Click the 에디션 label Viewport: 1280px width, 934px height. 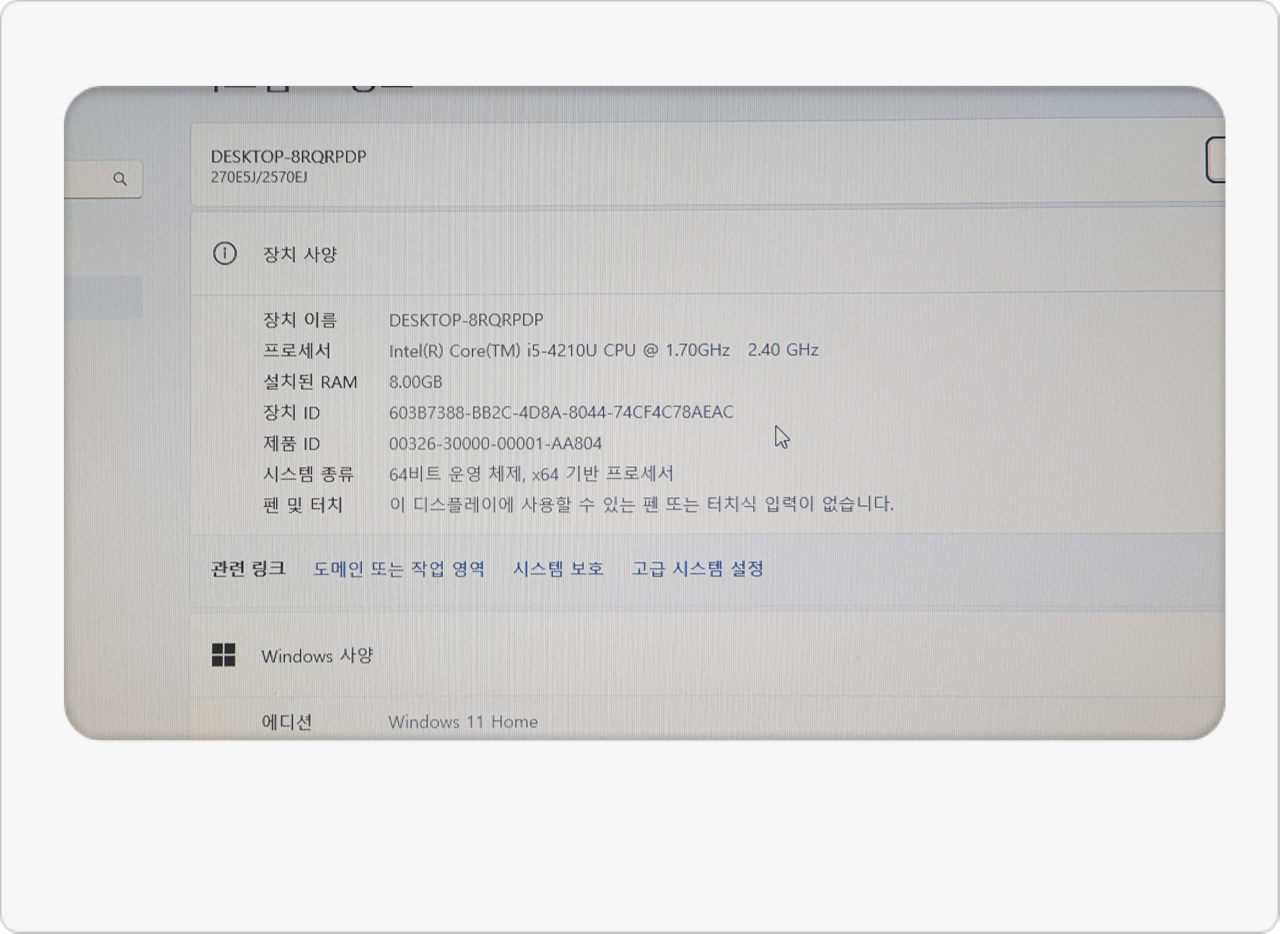[x=287, y=722]
